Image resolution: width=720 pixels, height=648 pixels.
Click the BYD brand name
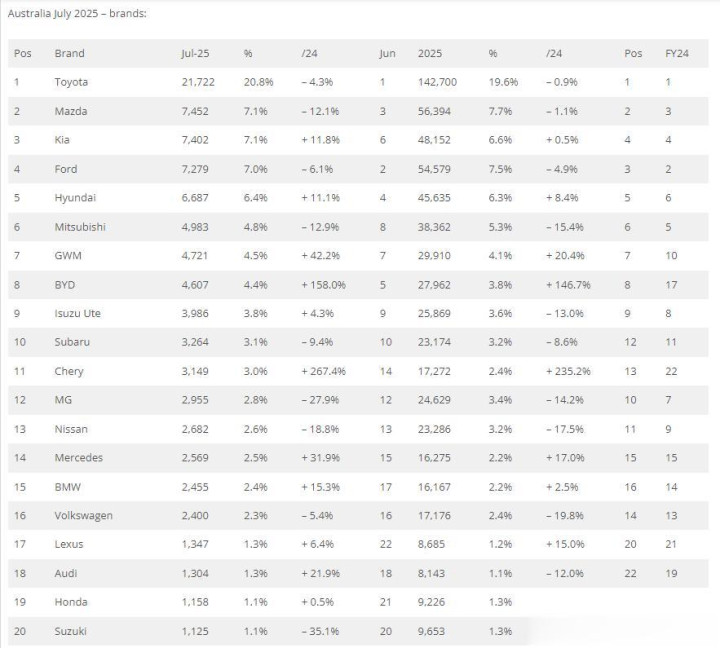tap(65, 285)
